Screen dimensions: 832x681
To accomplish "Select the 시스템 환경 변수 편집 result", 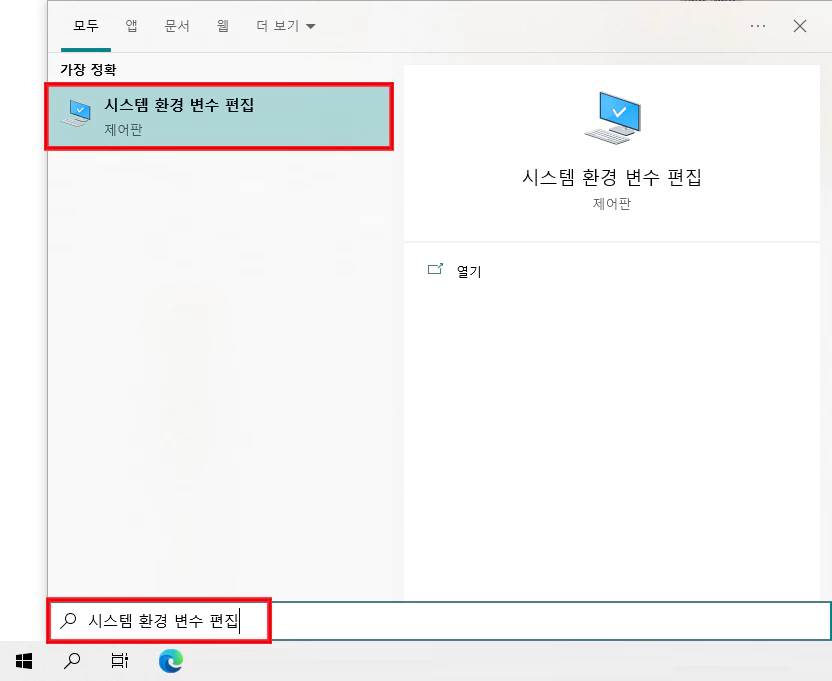I will click(x=180, y=108).
